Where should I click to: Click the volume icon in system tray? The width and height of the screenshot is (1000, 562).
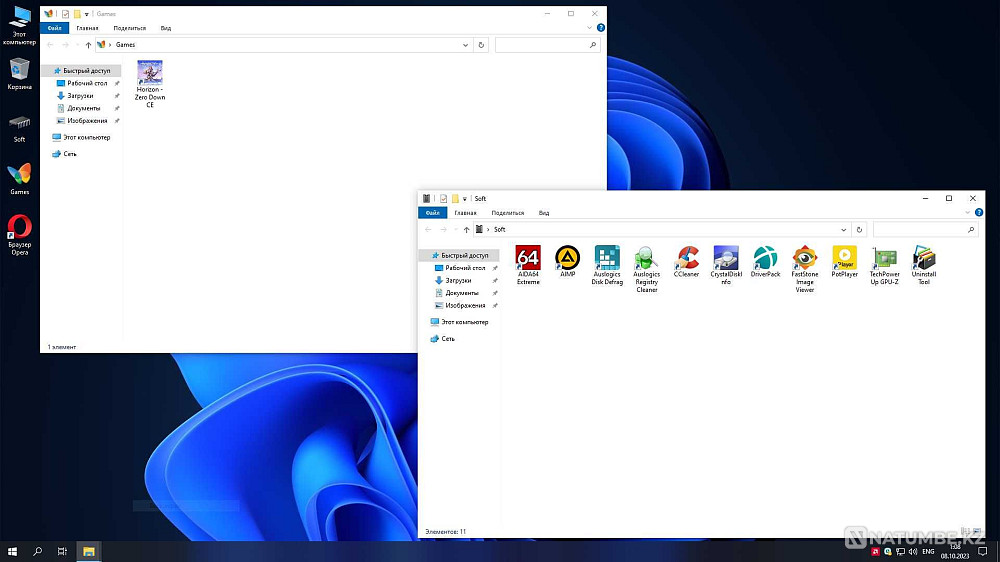pyautogui.click(x=913, y=551)
